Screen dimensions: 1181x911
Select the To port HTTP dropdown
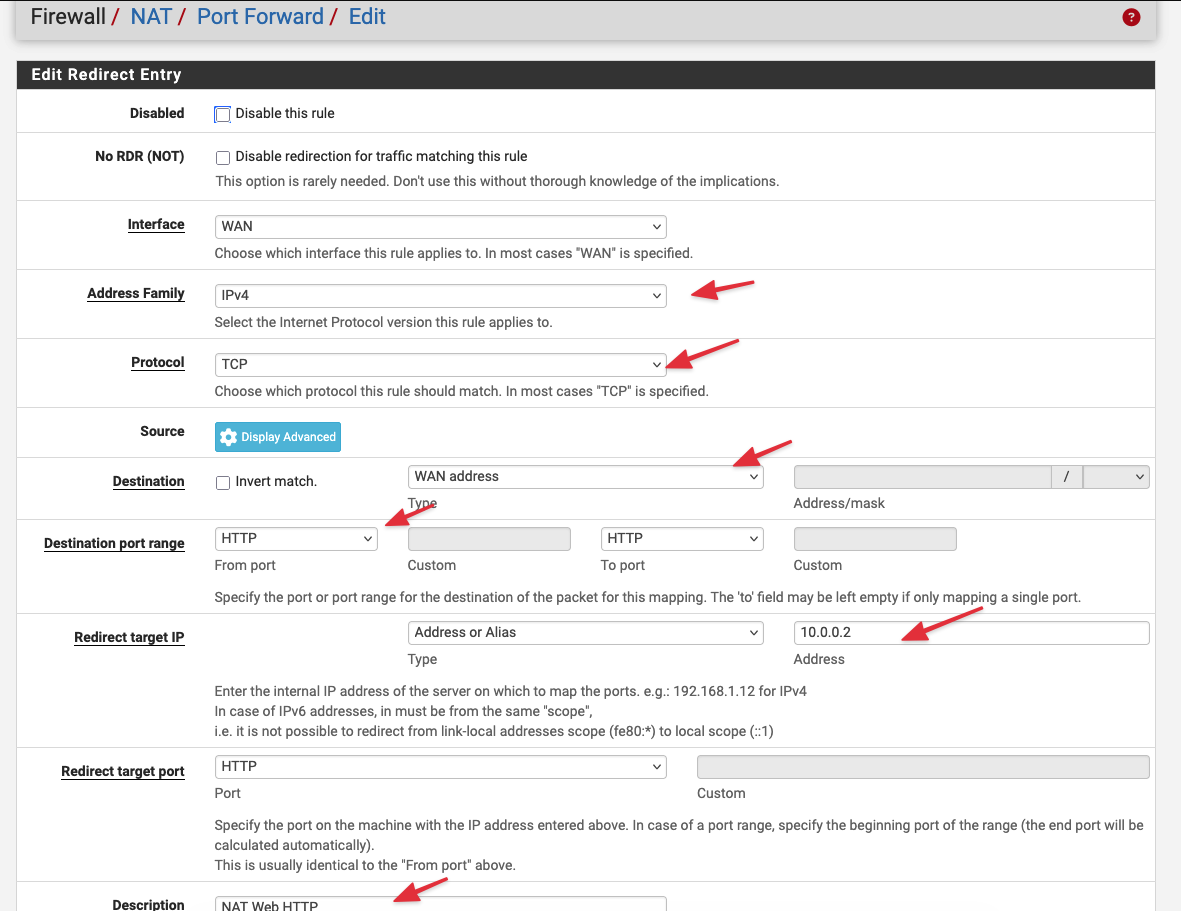point(682,539)
